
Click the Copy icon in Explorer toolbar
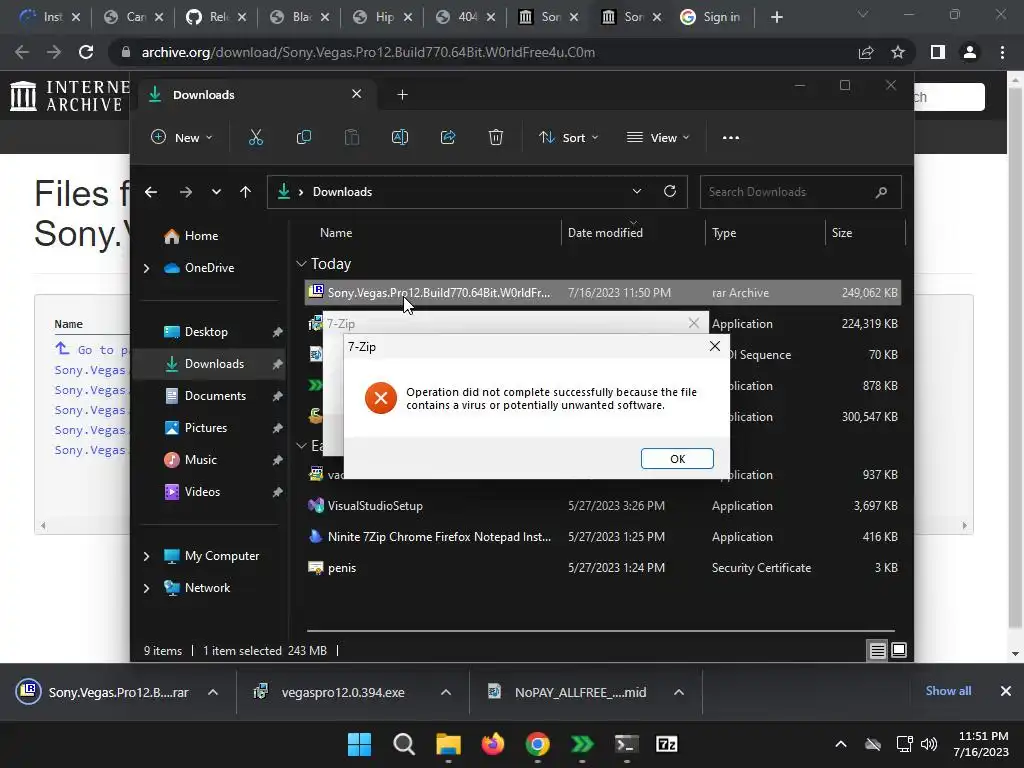[304, 137]
